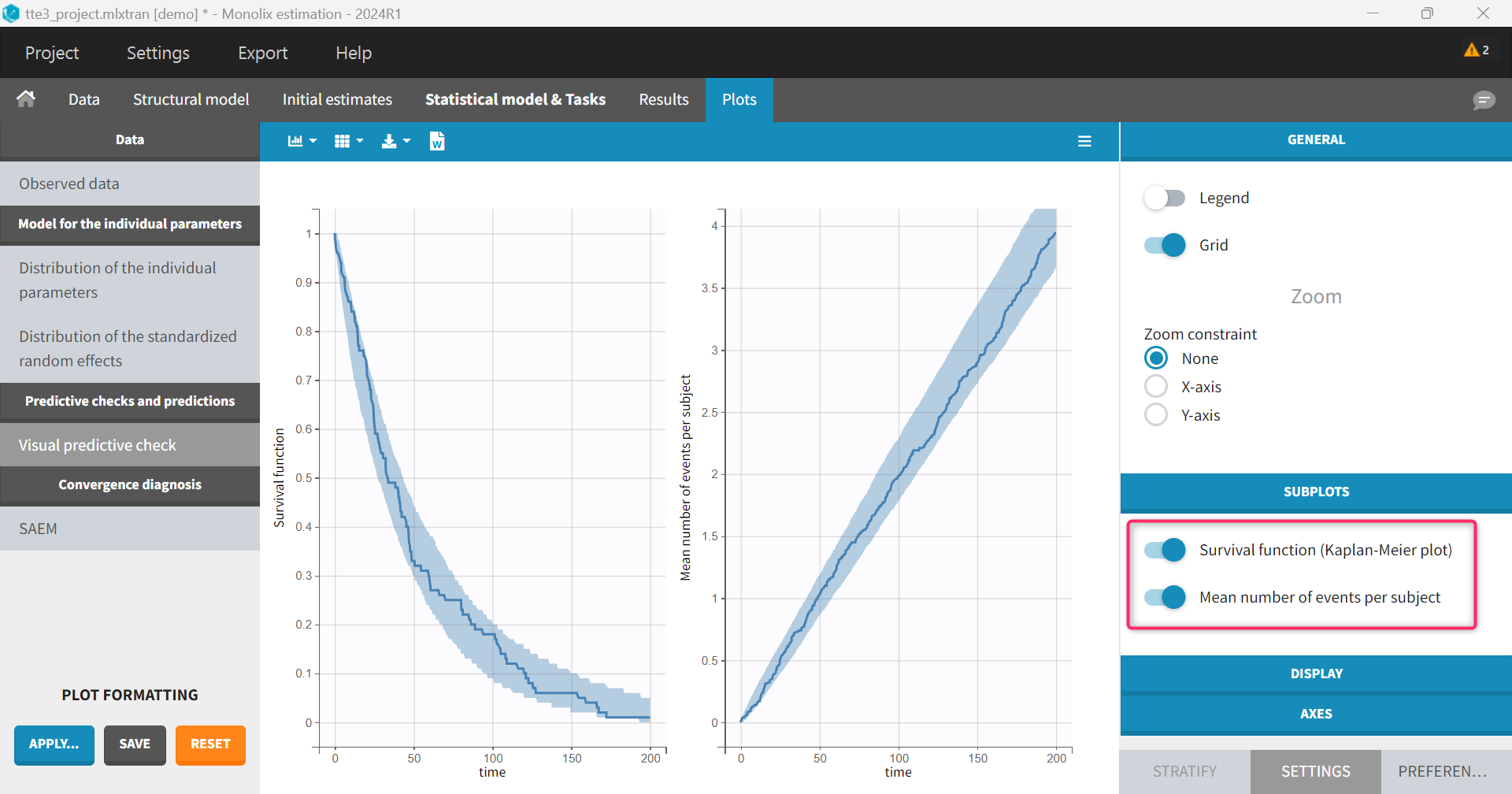Viewport: 1512px width, 794px height.
Task: Disable Survival function Kaplan-Meier subplot
Action: (1164, 550)
